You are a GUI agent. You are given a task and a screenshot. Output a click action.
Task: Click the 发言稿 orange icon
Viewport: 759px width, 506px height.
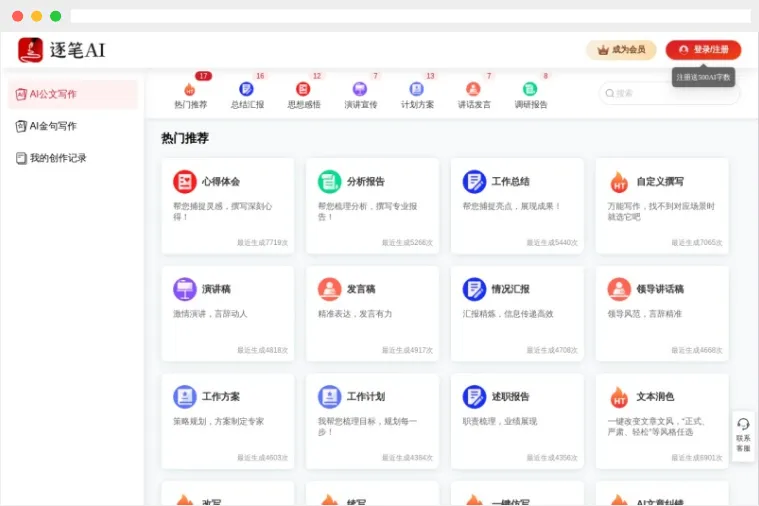330,289
